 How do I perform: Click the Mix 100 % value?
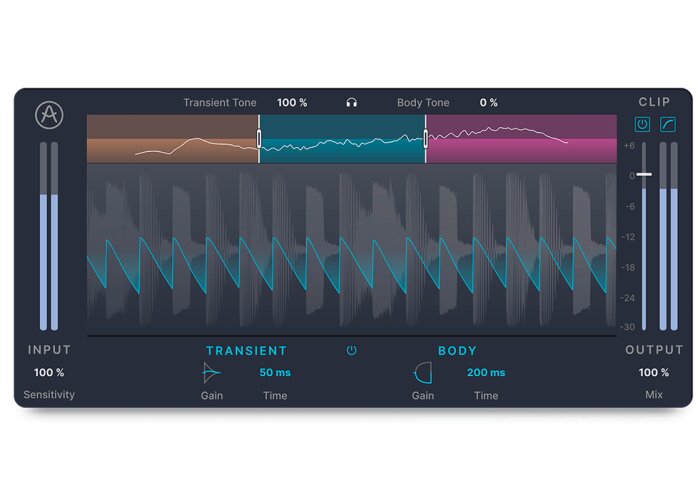tap(654, 372)
